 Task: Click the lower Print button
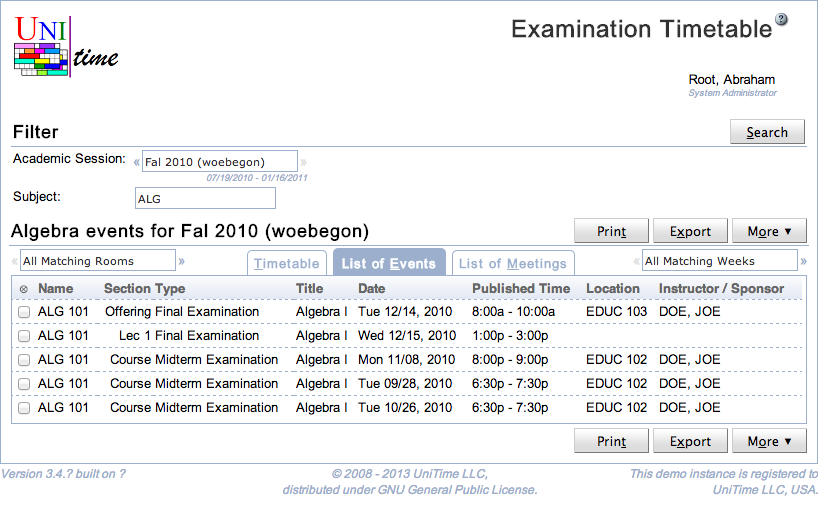click(611, 441)
